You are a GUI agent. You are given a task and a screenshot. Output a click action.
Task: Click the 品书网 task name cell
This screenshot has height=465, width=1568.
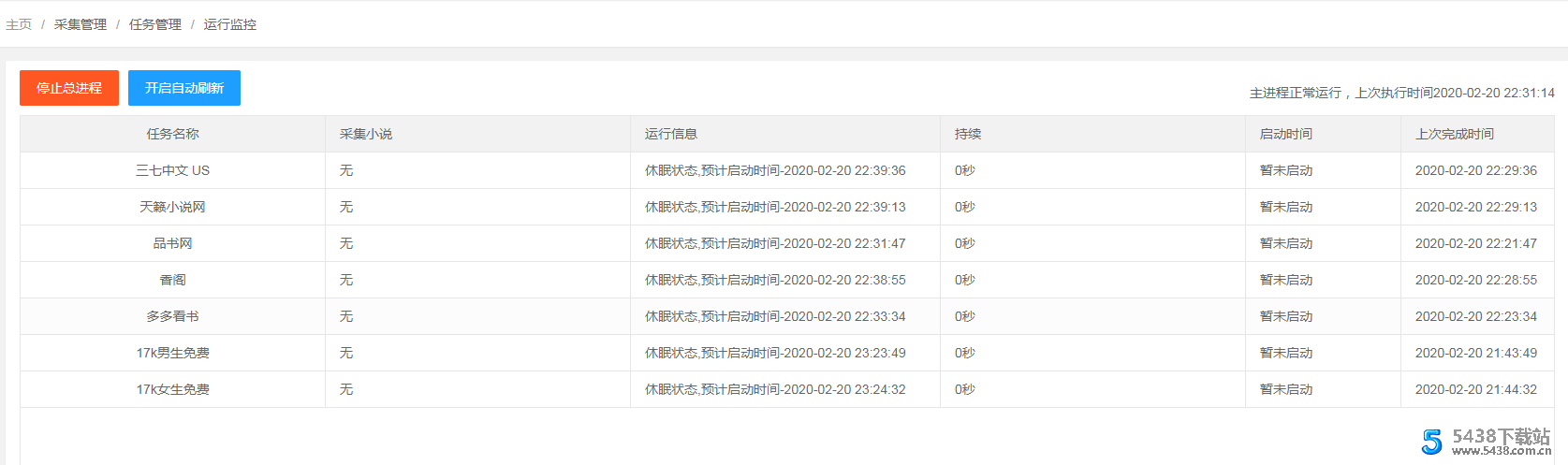point(172,243)
